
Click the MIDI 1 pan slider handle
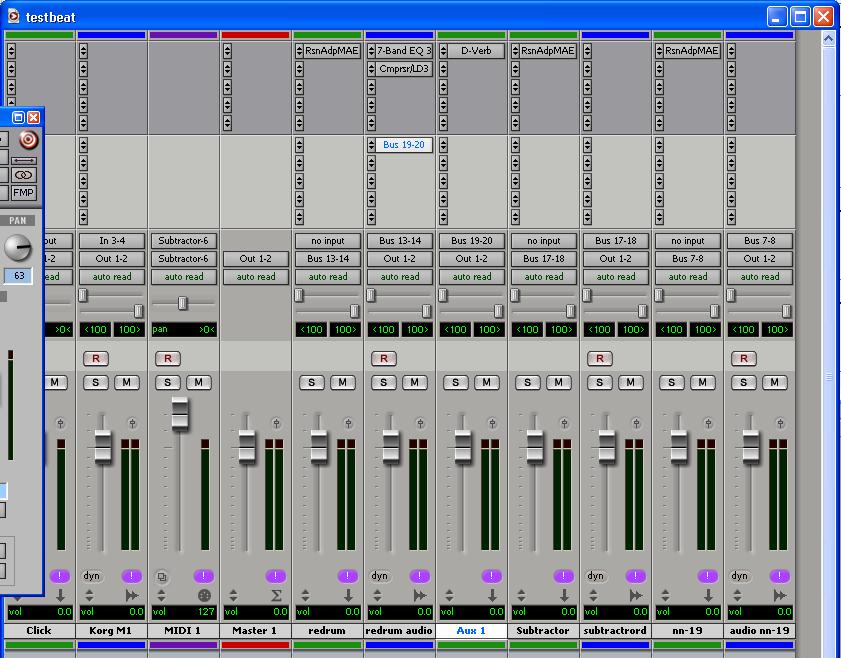coord(182,303)
